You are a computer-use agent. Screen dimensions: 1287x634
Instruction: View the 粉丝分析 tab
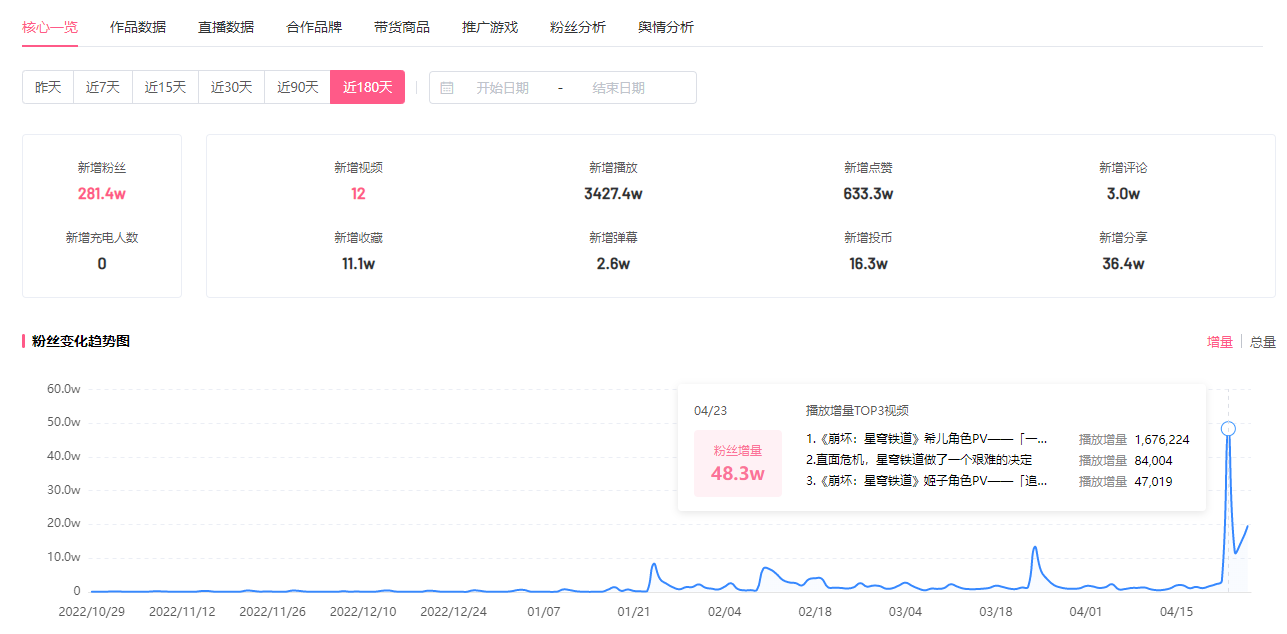point(578,27)
